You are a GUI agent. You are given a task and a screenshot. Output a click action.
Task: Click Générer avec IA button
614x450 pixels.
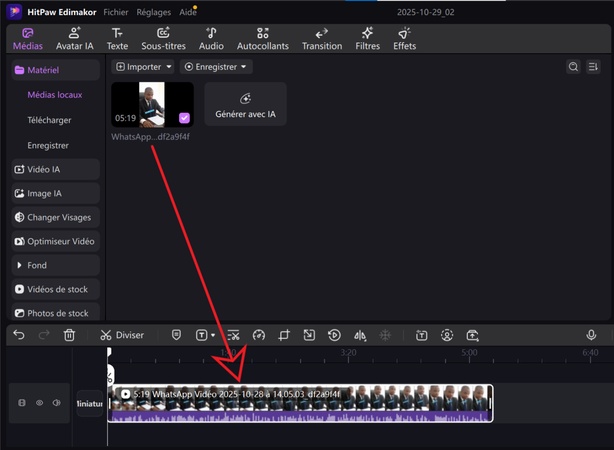(245, 104)
